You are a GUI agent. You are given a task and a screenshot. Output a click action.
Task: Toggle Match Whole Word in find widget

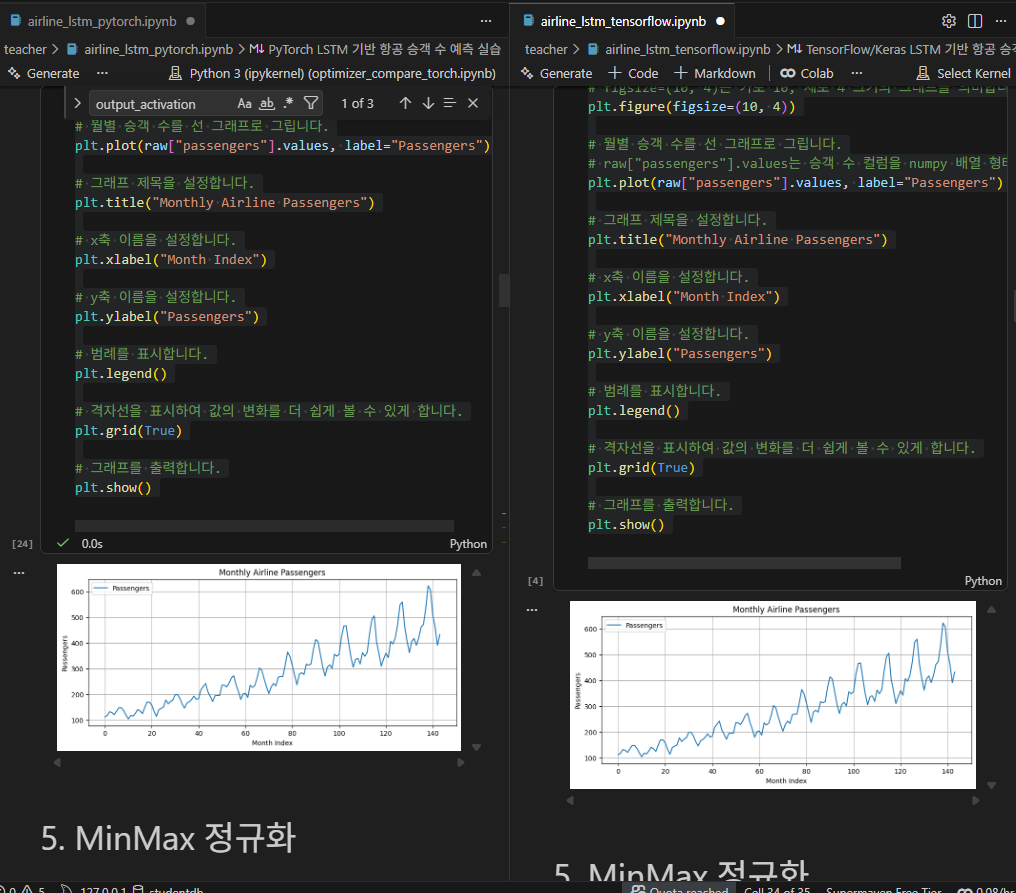pos(267,103)
